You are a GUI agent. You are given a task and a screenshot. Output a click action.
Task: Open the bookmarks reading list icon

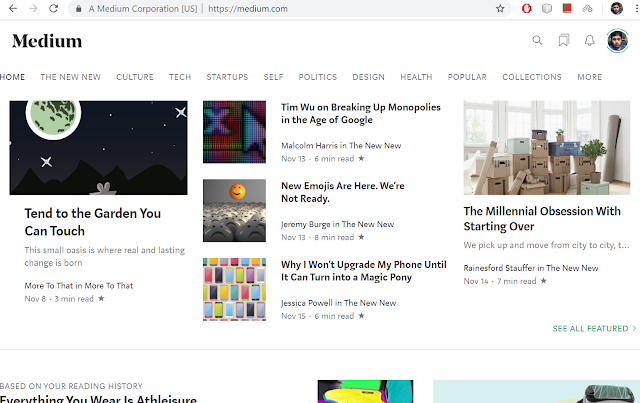(x=564, y=40)
